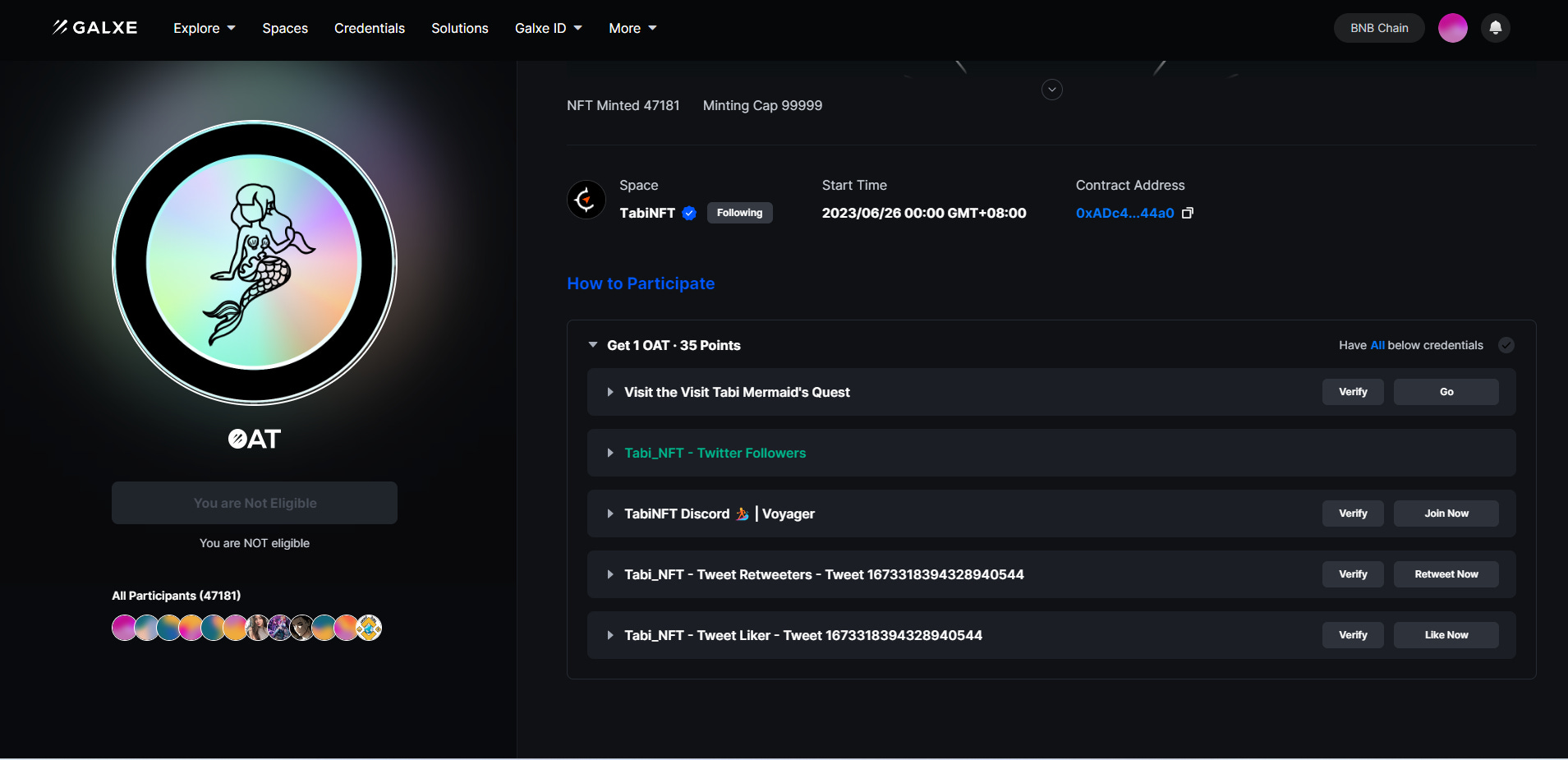
Task: Expand the TabiNFT Discord Voyager task
Action: tap(610, 514)
